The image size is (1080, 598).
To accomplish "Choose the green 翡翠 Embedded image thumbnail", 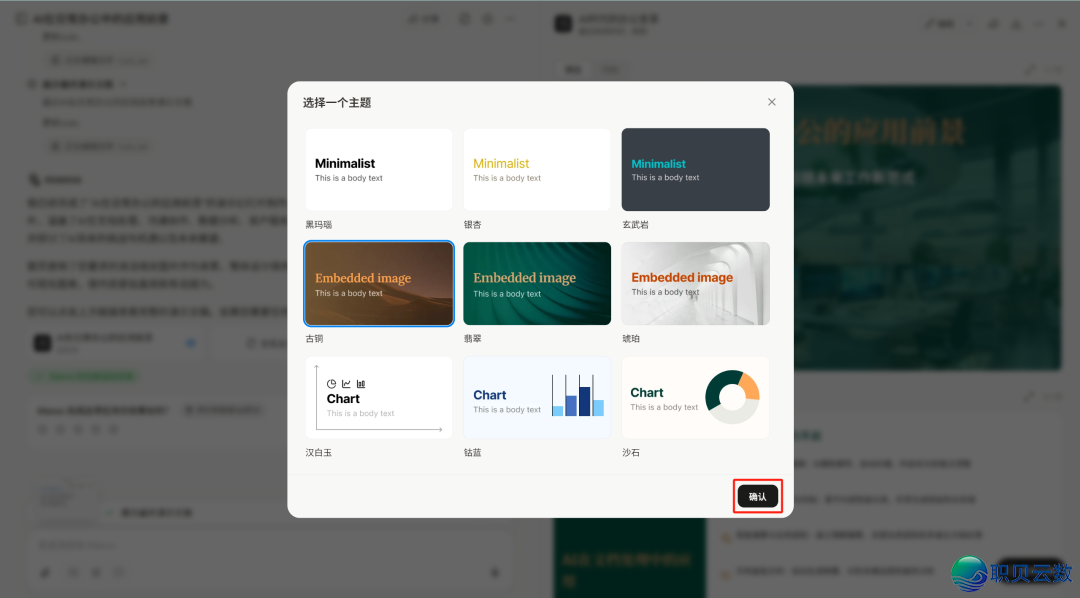I will 537,284.
